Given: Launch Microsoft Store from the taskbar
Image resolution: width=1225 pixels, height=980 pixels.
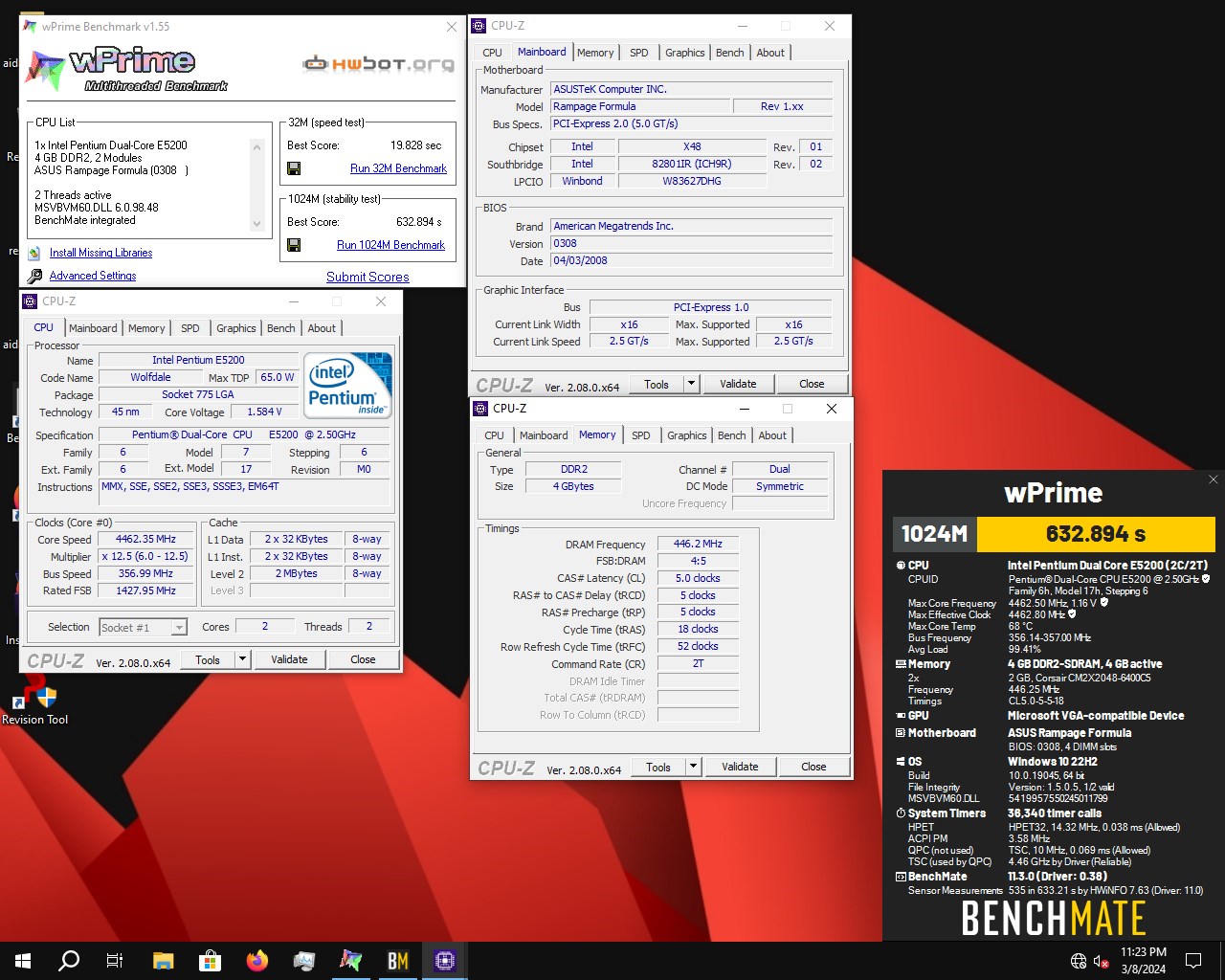Looking at the screenshot, I should tap(210, 961).
